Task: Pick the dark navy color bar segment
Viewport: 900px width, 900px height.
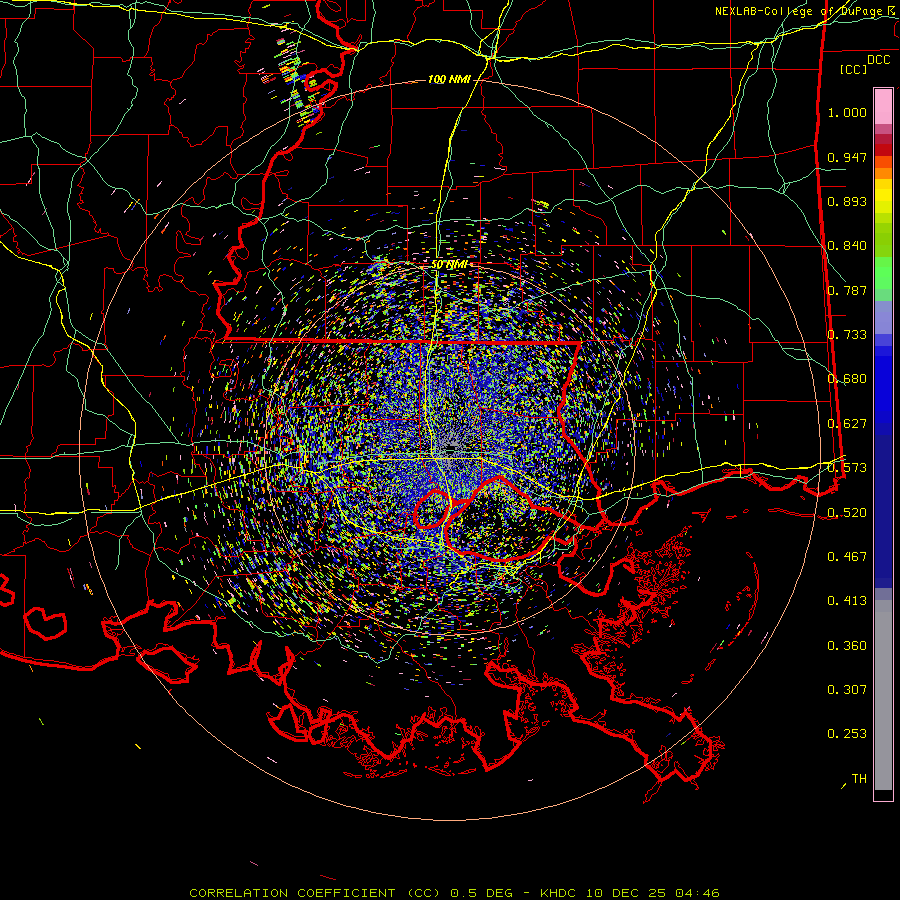Action: 883,511
